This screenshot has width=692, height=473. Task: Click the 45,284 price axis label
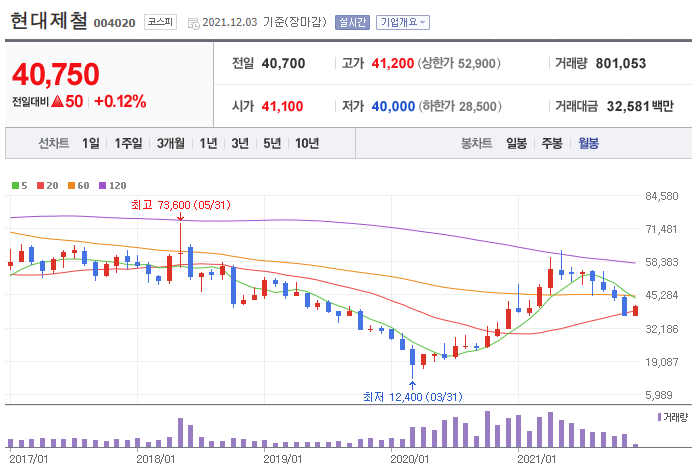[662, 295]
